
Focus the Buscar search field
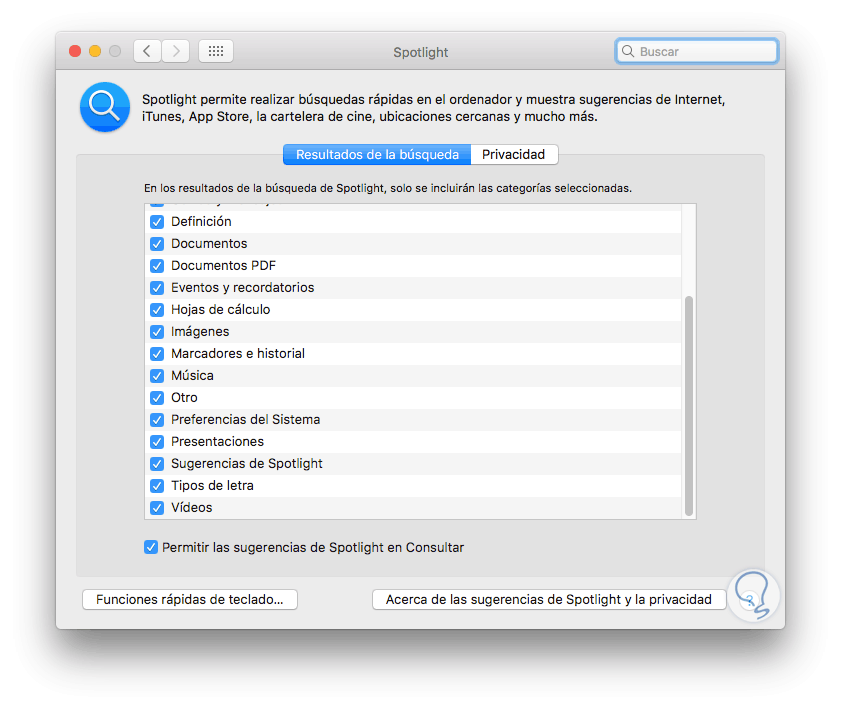(697, 51)
